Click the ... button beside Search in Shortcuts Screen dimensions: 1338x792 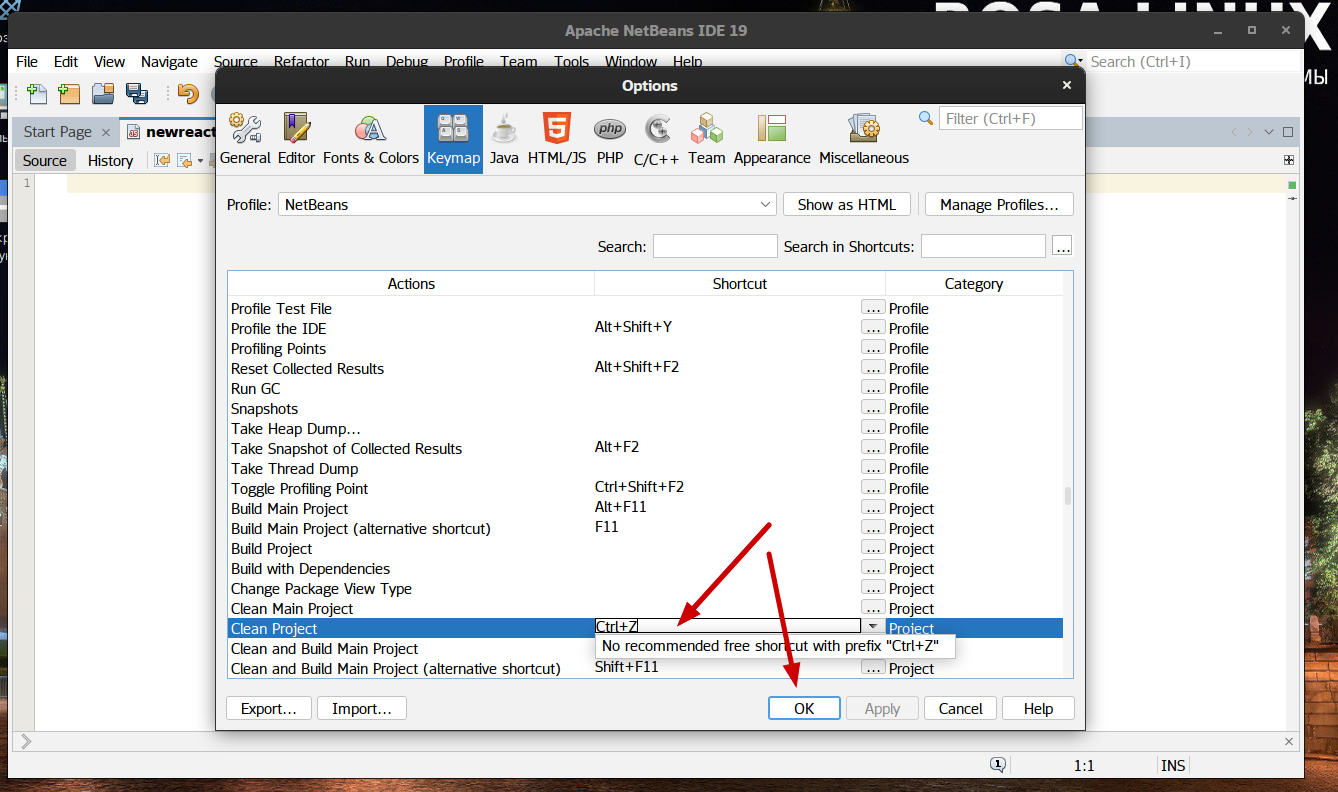click(x=1062, y=246)
